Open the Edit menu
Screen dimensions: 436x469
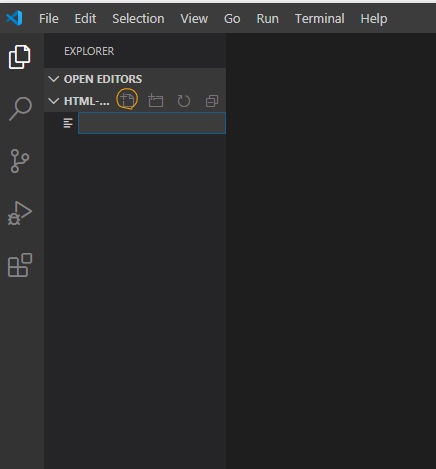(85, 19)
